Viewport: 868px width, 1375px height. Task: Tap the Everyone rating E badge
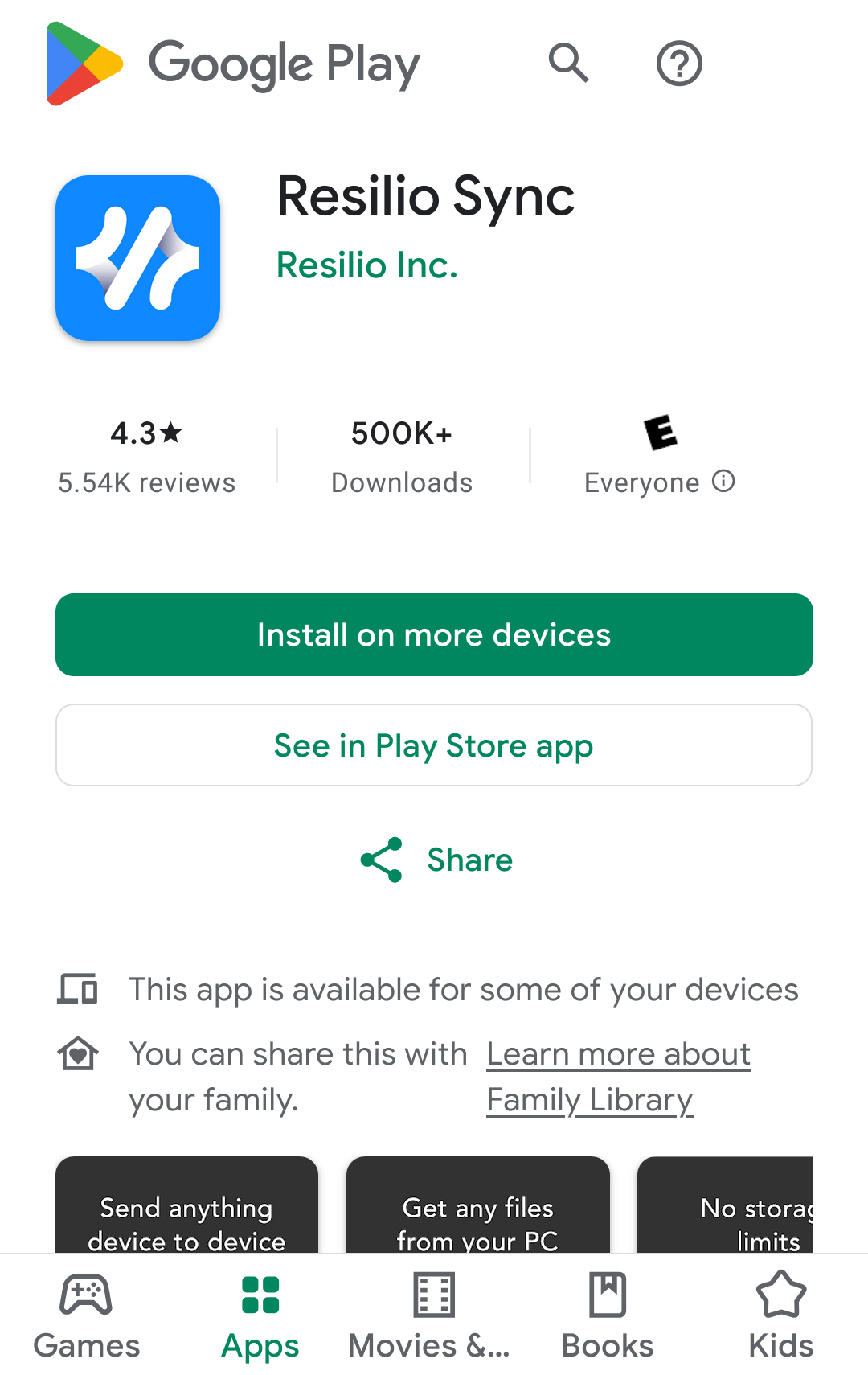click(x=661, y=433)
